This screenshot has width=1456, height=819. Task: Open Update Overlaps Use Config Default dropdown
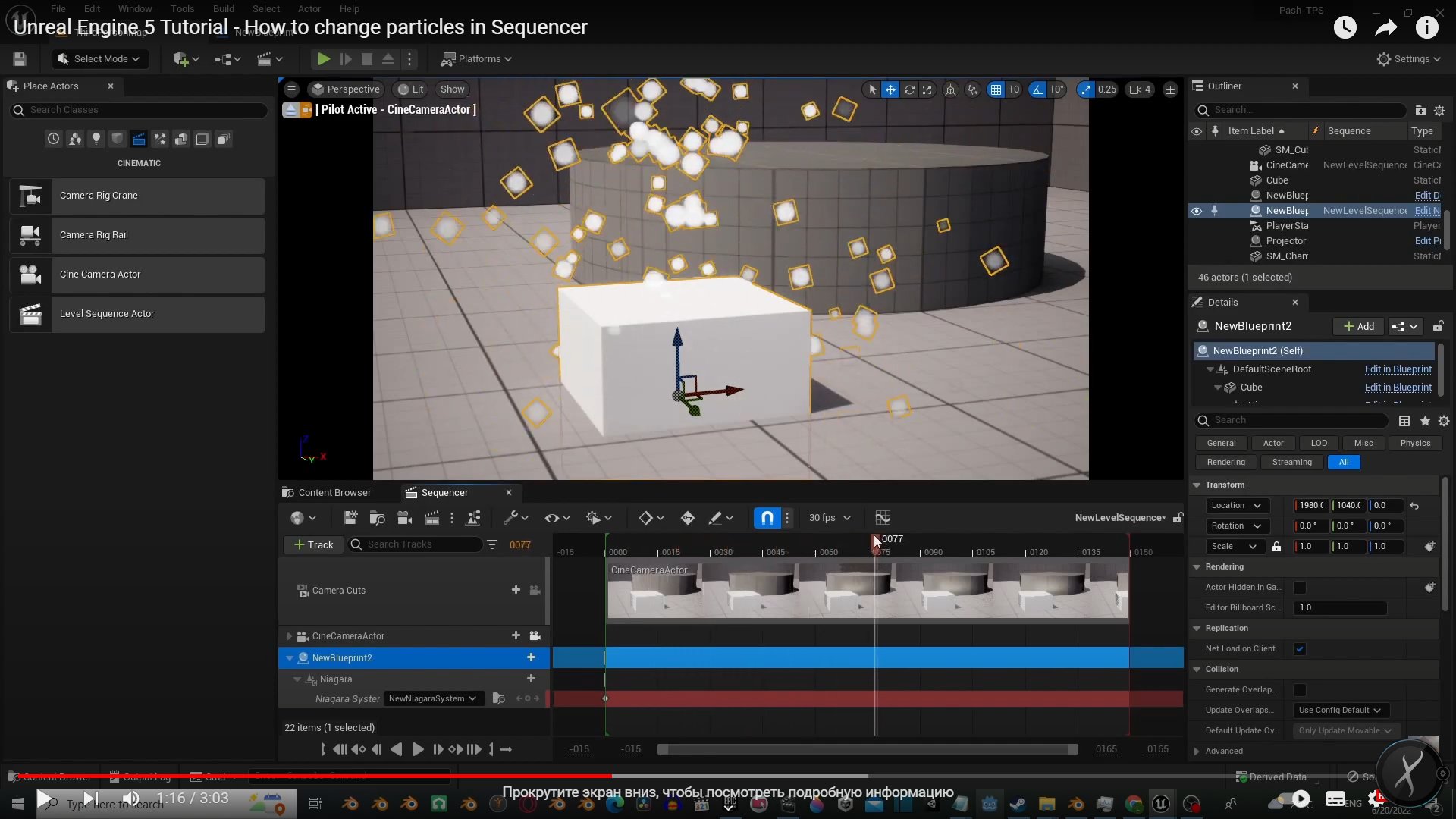[x=1340, y=711]
